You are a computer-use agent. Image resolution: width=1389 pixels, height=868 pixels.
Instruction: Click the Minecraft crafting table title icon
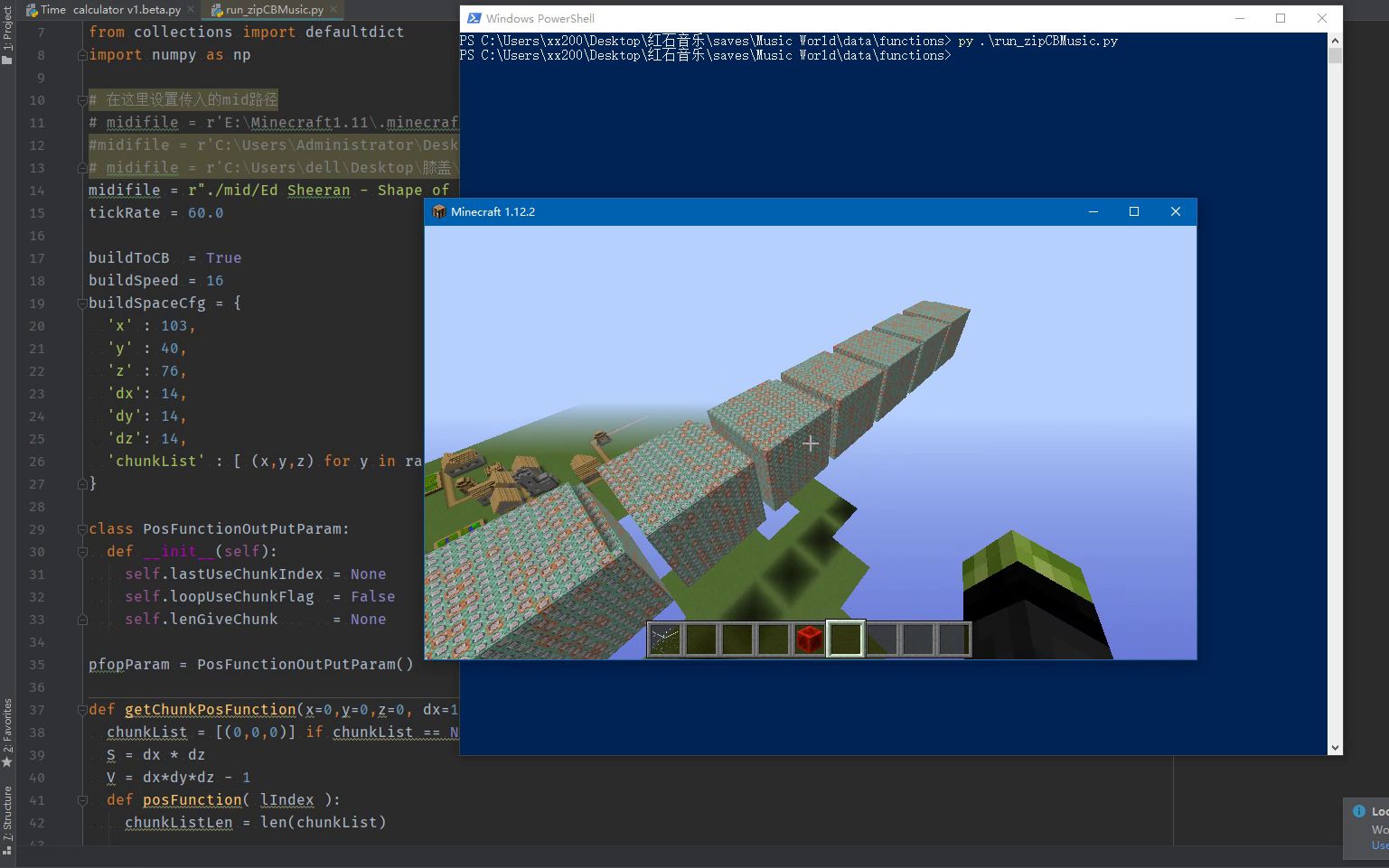pyautogui.click(x=439, y=211)
